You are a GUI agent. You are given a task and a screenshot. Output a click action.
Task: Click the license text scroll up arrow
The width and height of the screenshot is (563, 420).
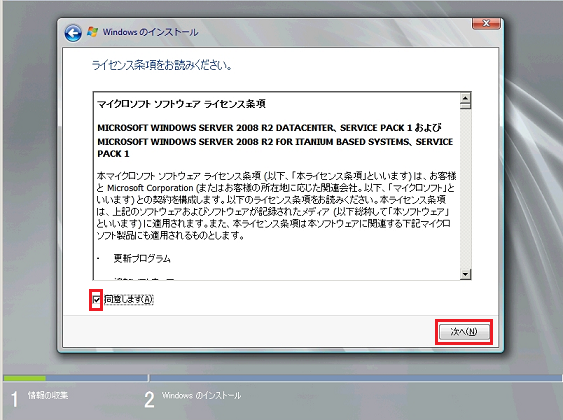click(x=465, y=98)
